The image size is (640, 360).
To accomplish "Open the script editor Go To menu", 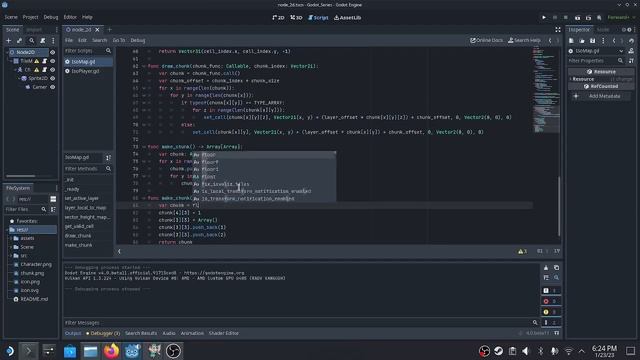I will pyautogui.click(x=119, y=40).
